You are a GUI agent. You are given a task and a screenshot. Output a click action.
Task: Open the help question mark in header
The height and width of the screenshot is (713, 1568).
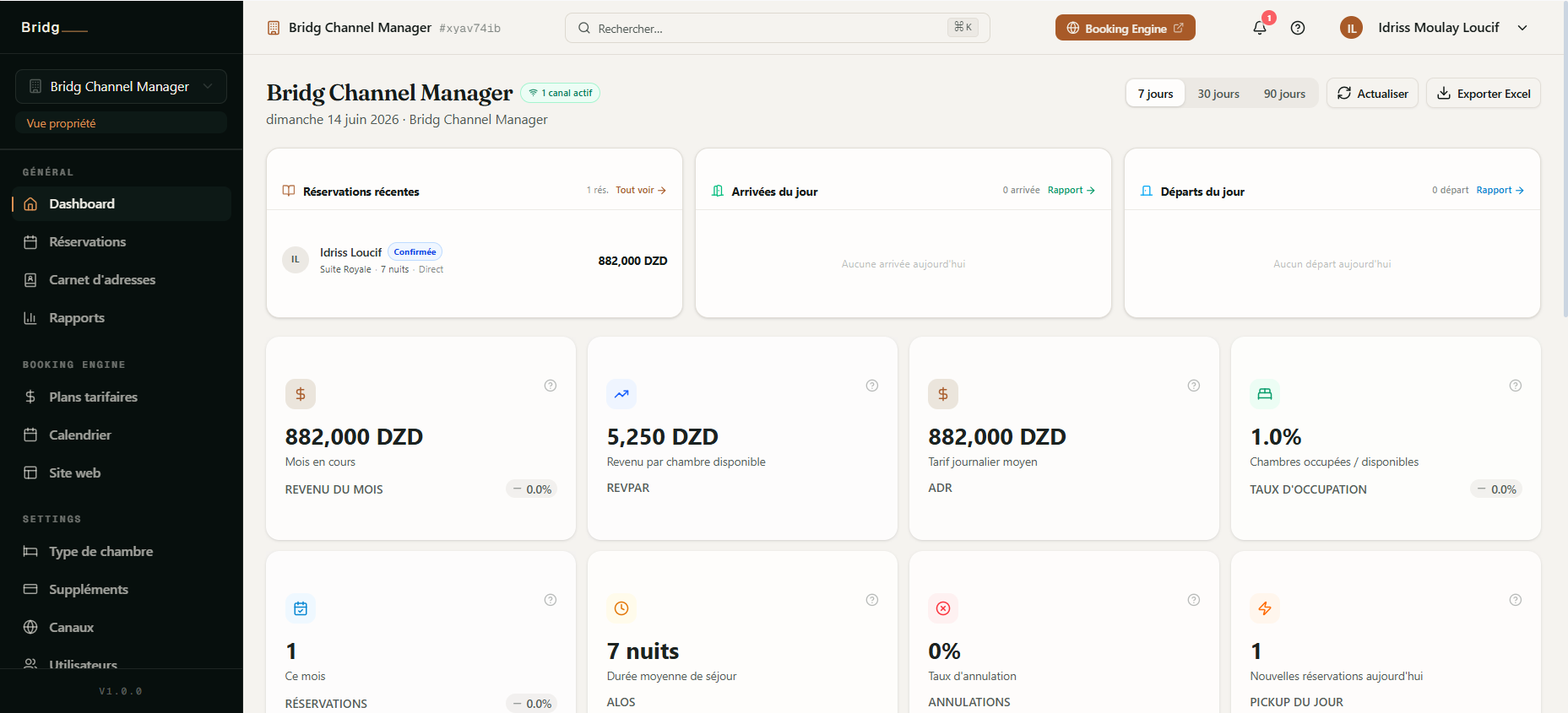(1298, 28)
